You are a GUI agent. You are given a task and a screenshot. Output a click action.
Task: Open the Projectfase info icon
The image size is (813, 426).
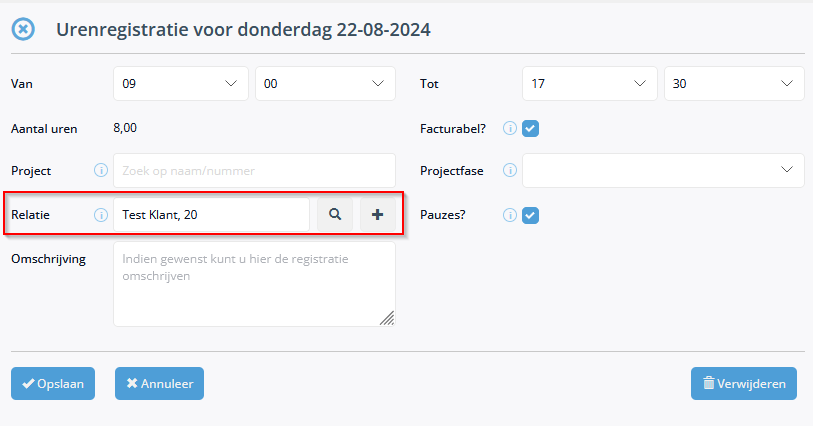coord(510,170)
